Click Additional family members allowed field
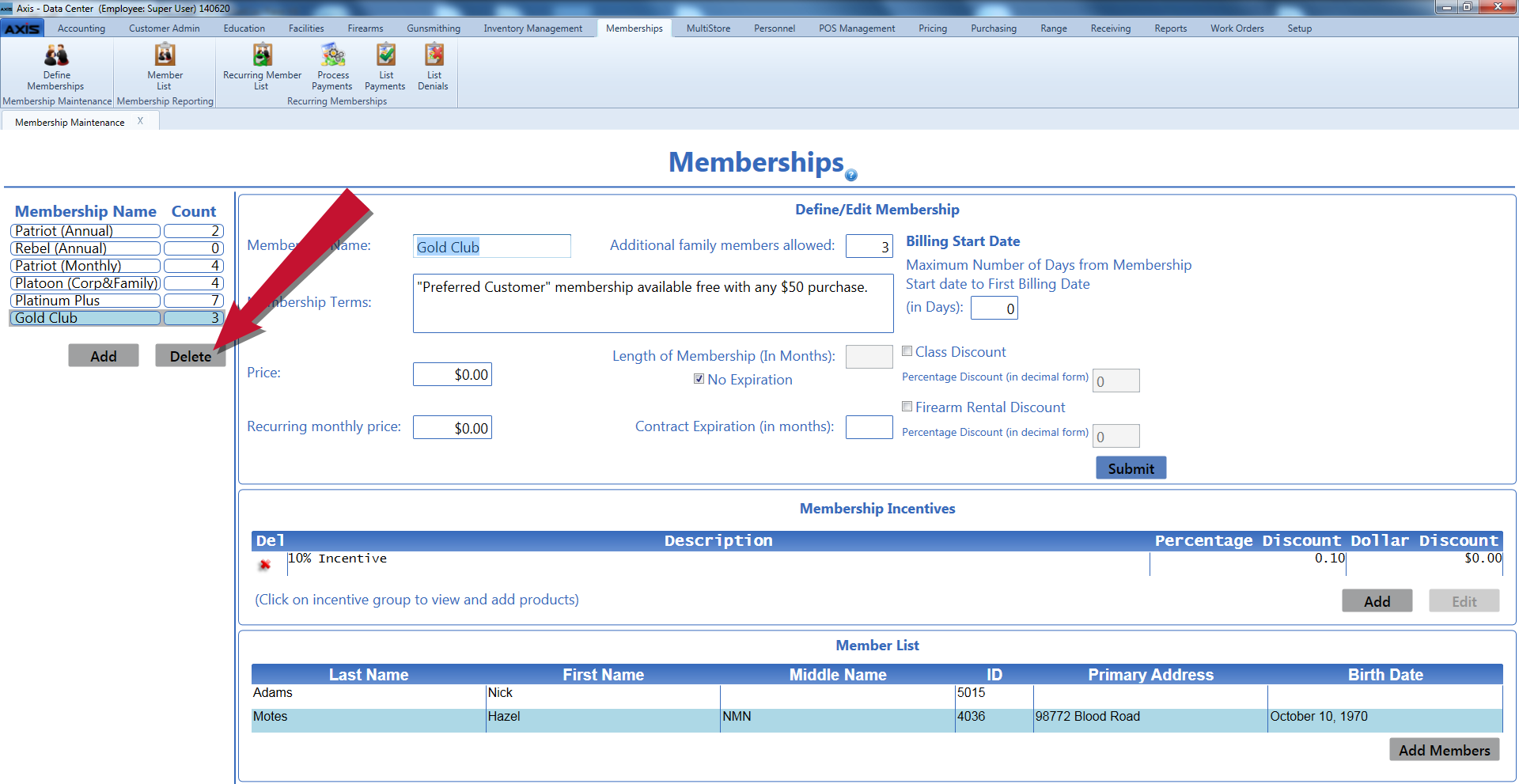This screenshot has height=784, width=1519. tap(869, 246)
